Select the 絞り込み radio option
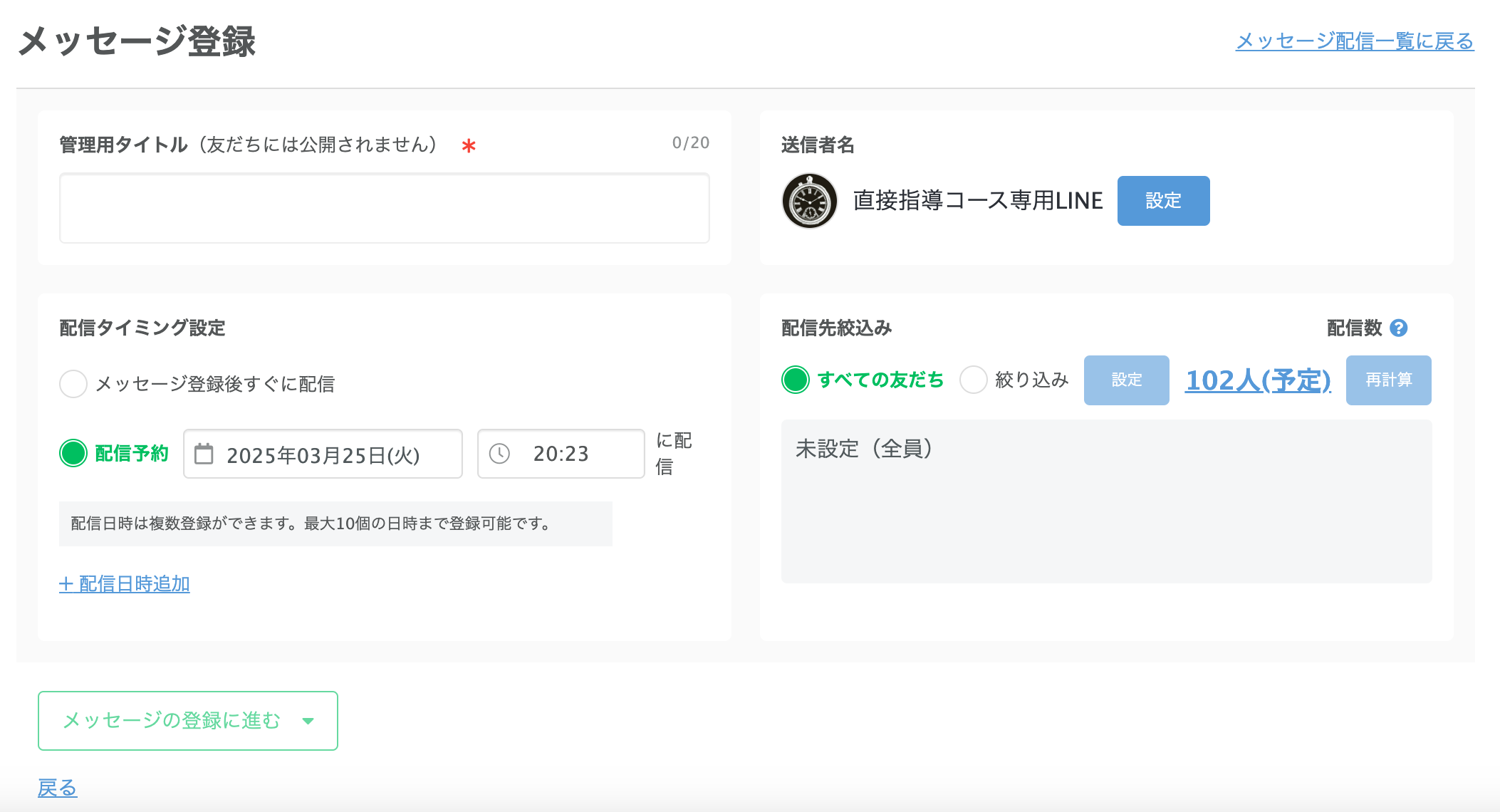1500x812 pixels. 974,380
